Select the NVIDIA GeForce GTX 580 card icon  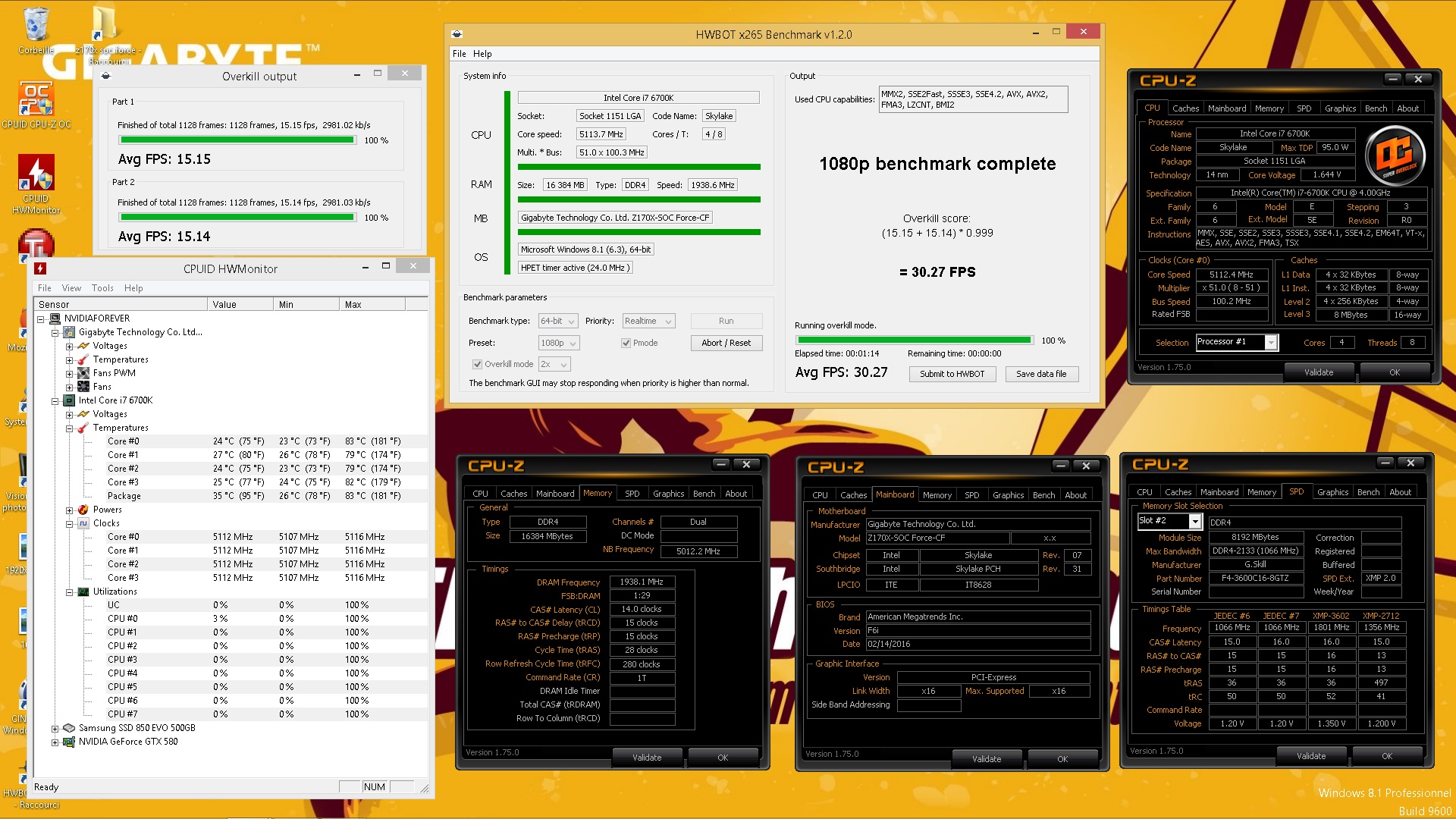[x=69, y=742]
